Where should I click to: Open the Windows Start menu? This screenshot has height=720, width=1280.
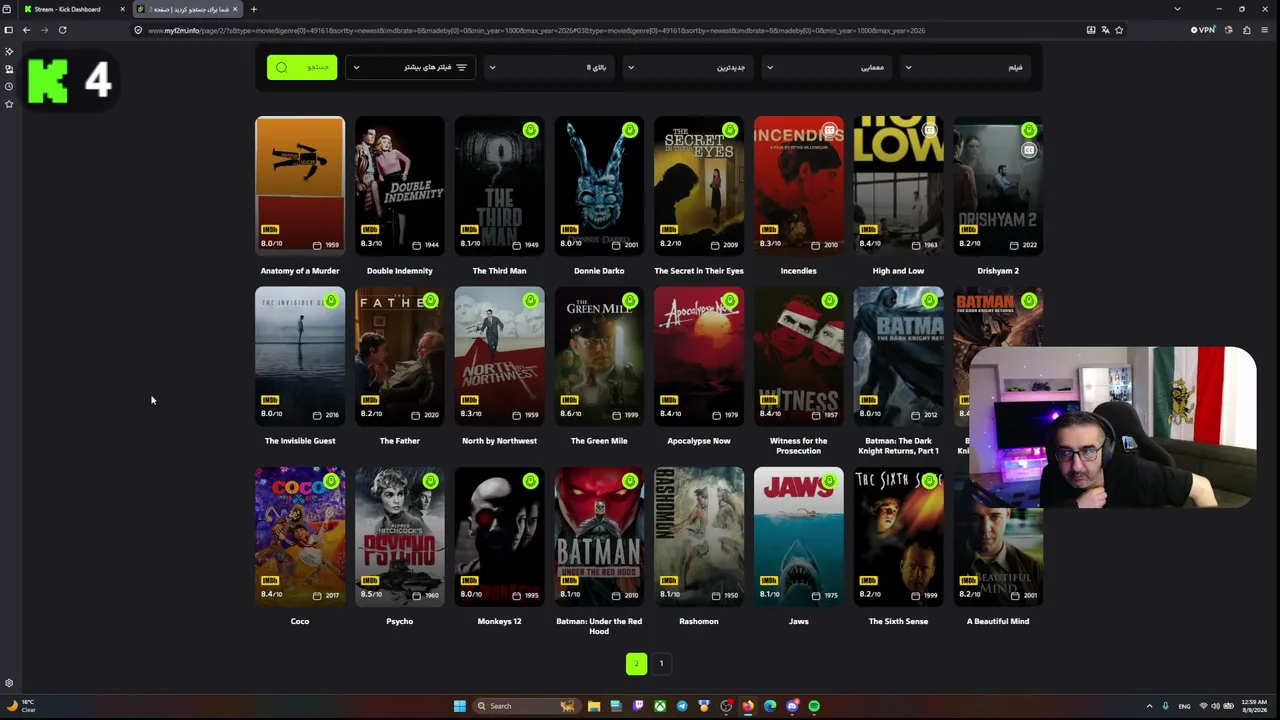[x=459, y=706]
